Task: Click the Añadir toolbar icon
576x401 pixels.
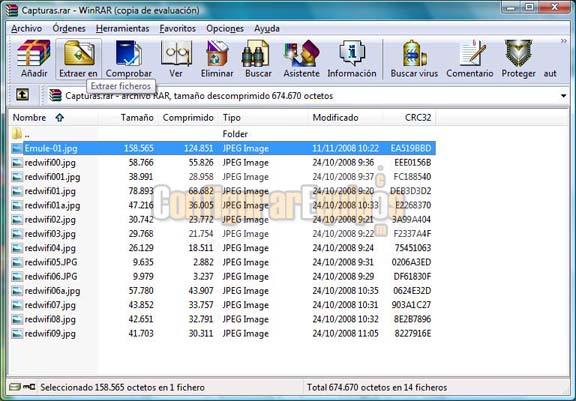Action: point(34,53)
